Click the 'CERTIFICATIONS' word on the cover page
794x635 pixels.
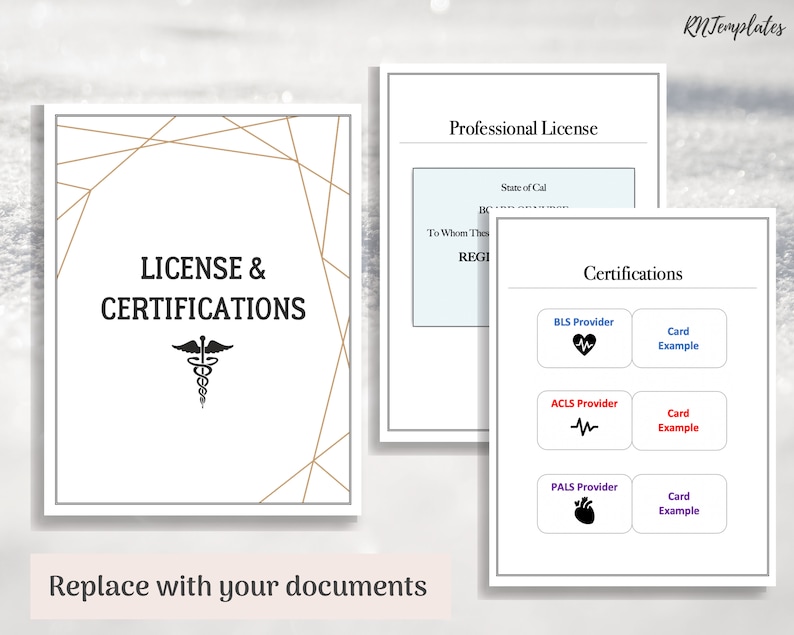pyautogui.click(x=203, y=308)
